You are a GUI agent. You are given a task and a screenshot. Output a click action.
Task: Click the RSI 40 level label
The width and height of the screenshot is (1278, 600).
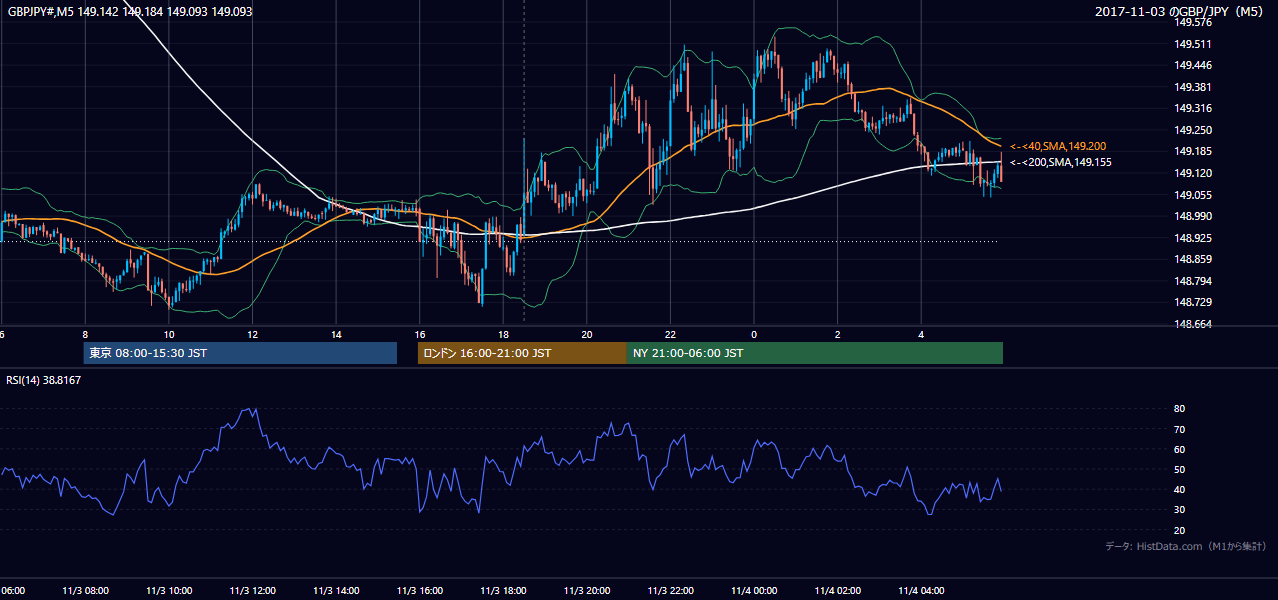(x=1180, y=490)
